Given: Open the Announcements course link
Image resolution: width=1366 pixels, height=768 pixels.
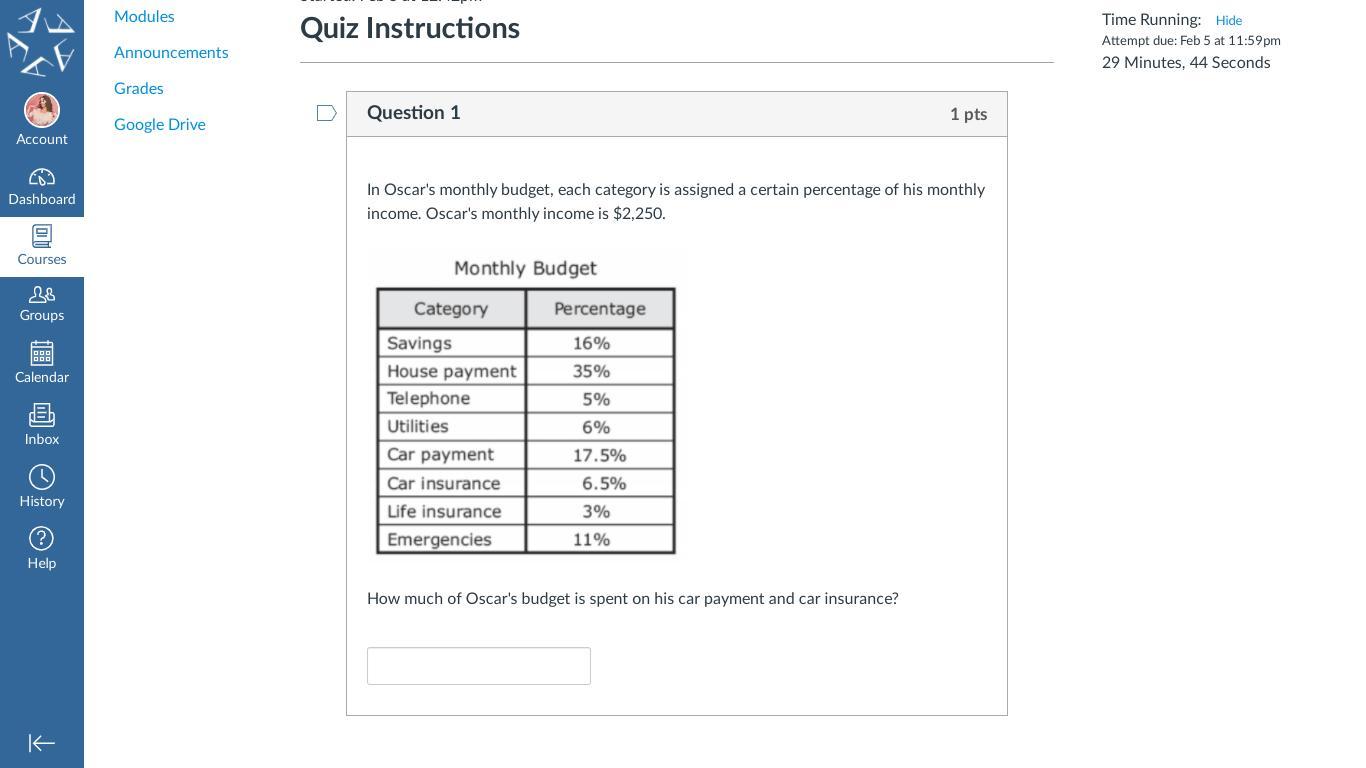Looking at the screenshot, I should [x=171, y=52].
